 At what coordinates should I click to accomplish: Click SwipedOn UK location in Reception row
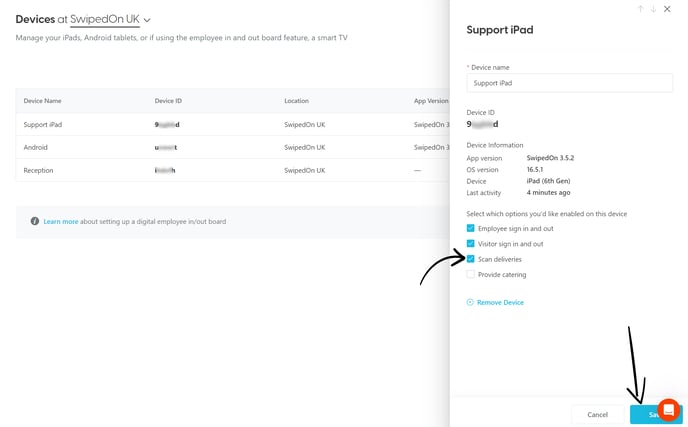(x=305, y=170)
